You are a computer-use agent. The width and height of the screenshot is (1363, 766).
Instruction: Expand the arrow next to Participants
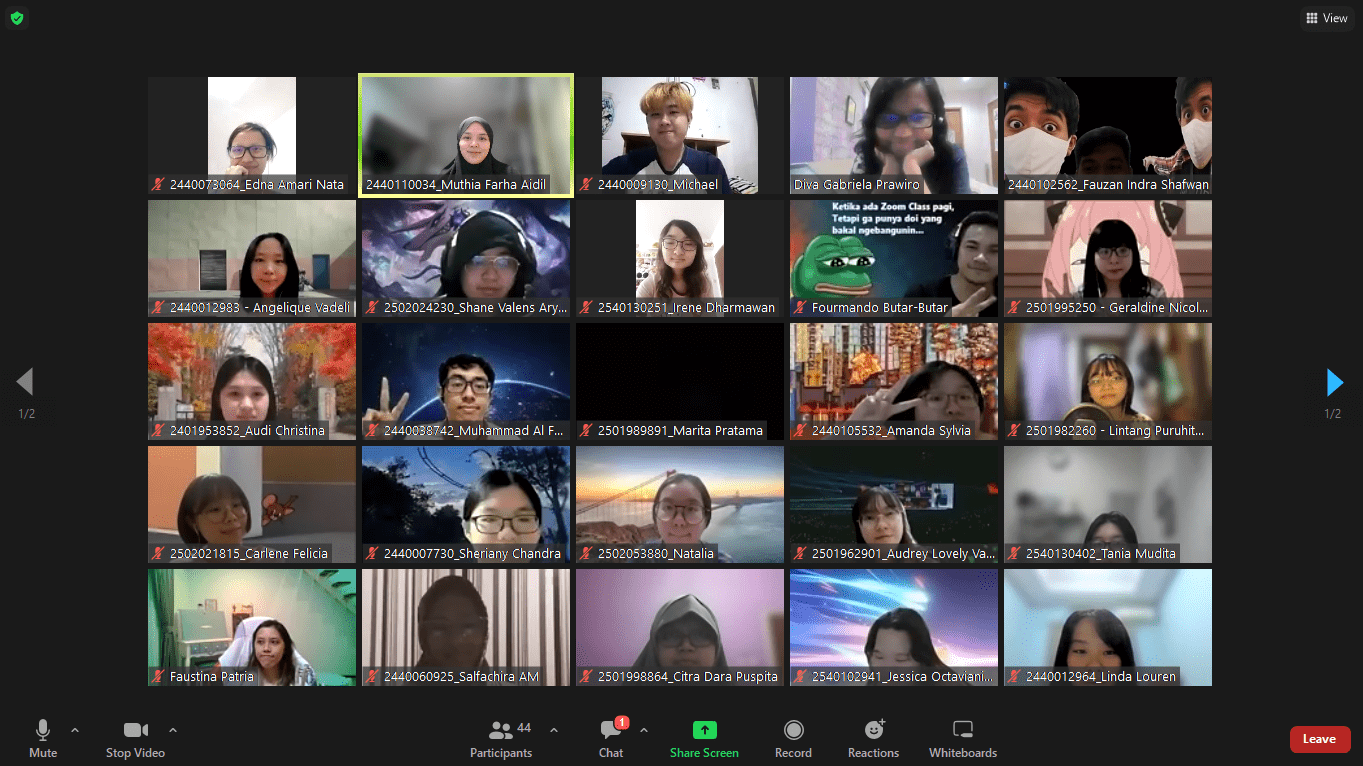click(x=554, y=730)
